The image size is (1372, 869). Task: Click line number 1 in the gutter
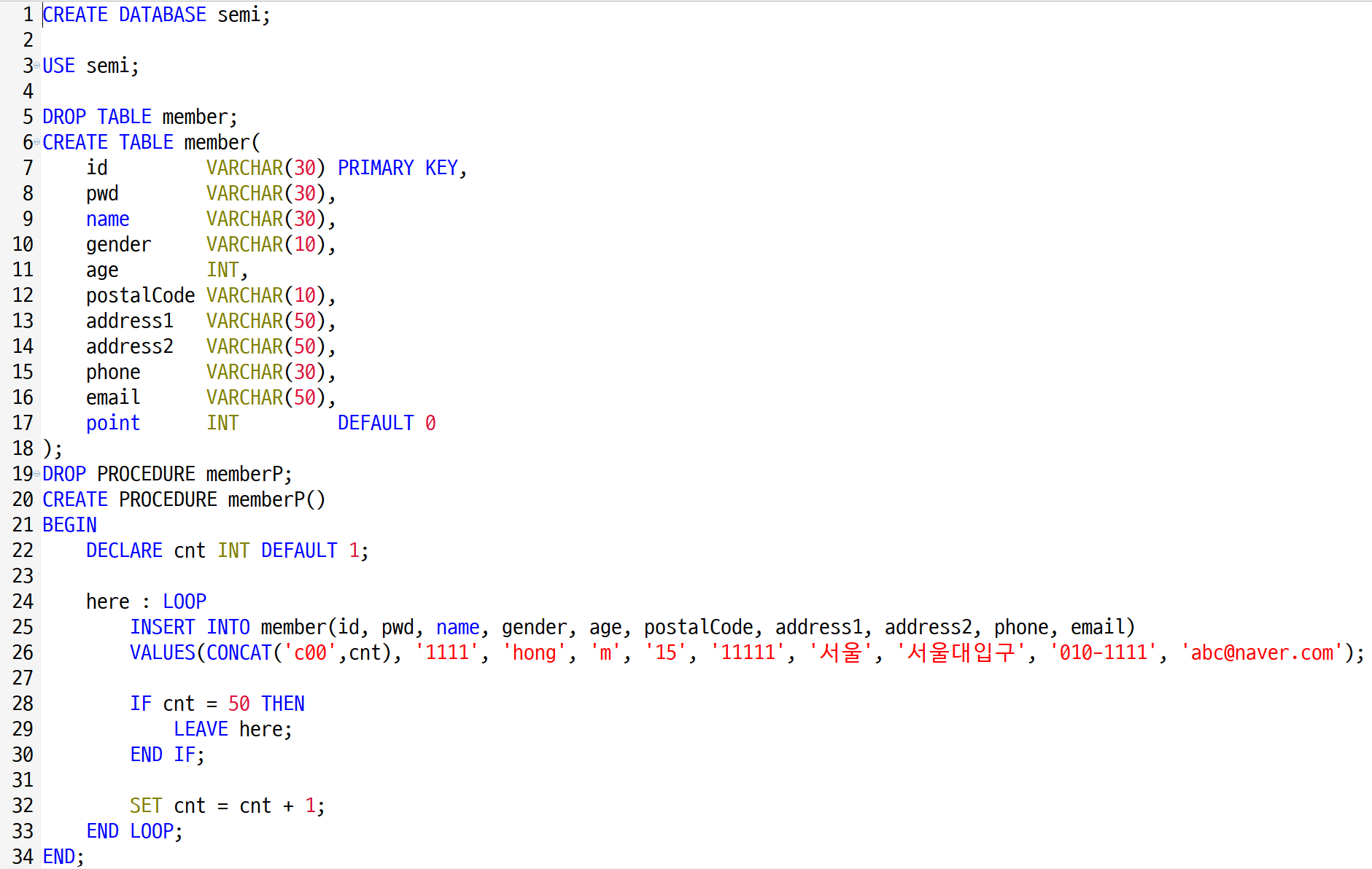(28, 15)
